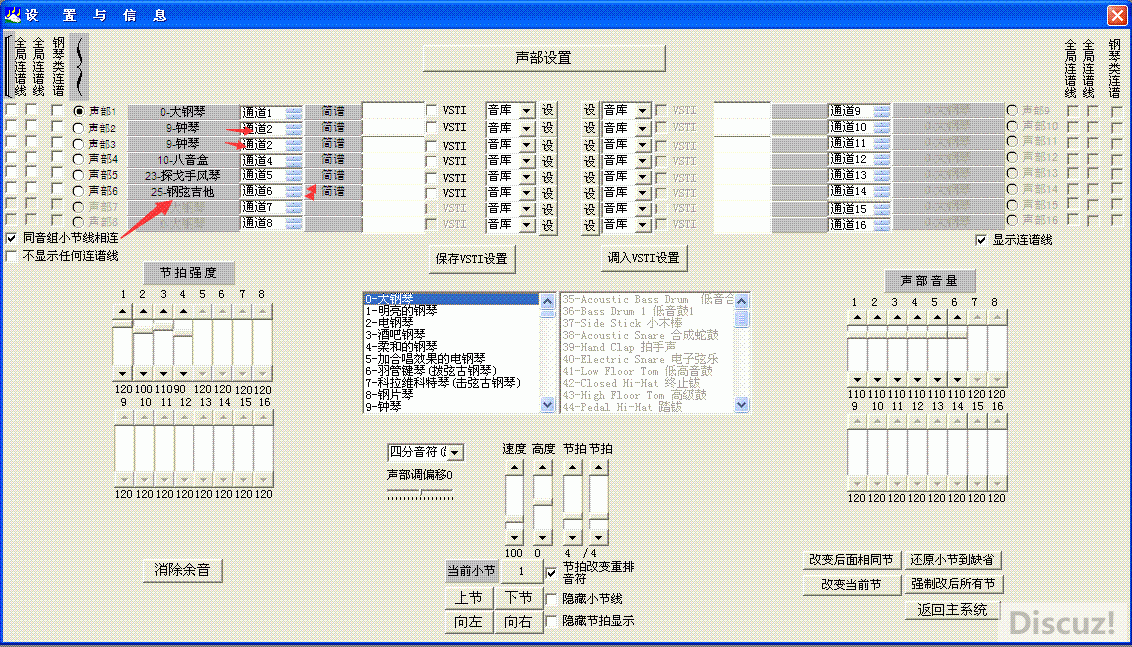Click down arrow of voice volume column 6

click(957, 380)
